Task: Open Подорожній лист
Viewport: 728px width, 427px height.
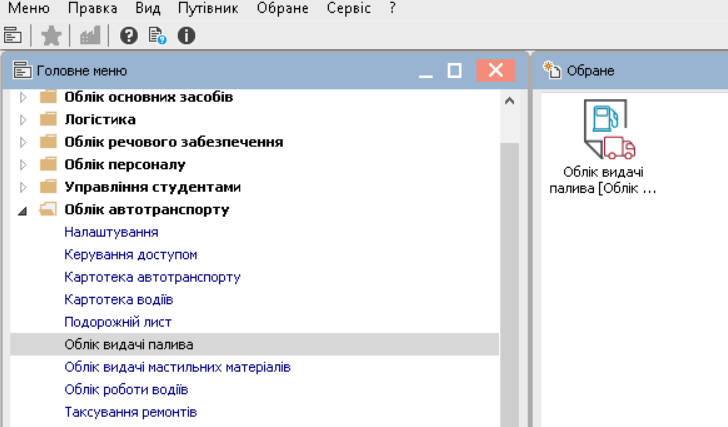Action: tap(118, 322)
